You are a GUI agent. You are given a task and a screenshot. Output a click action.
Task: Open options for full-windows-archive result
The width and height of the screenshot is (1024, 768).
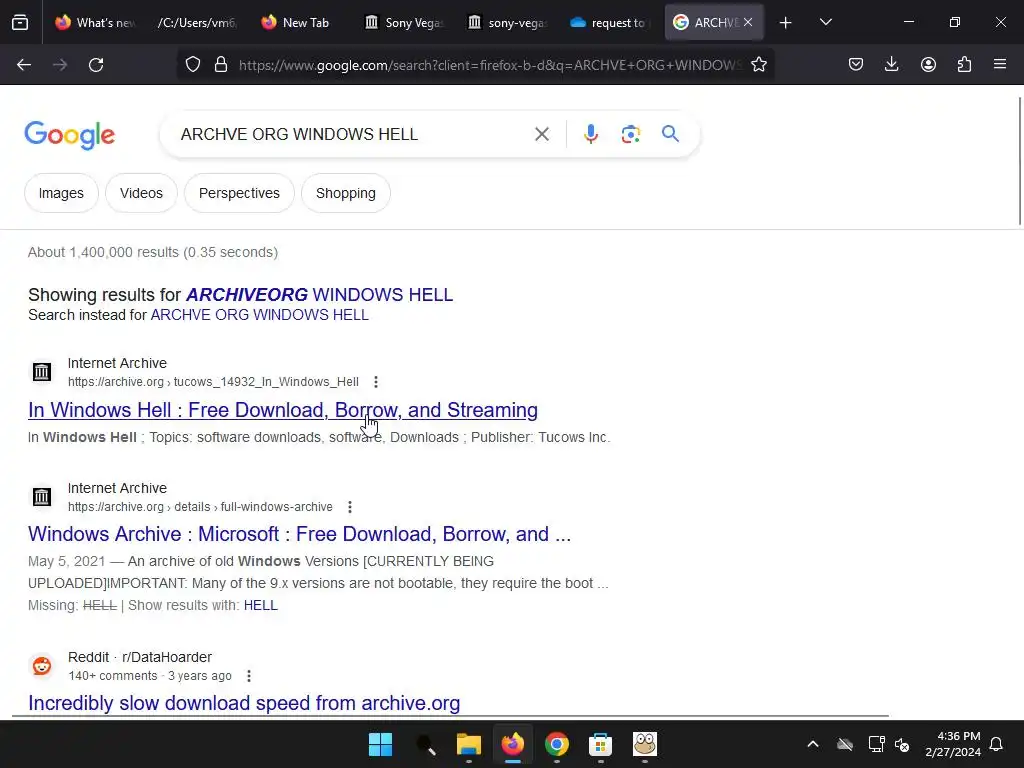tap(350, 507)
